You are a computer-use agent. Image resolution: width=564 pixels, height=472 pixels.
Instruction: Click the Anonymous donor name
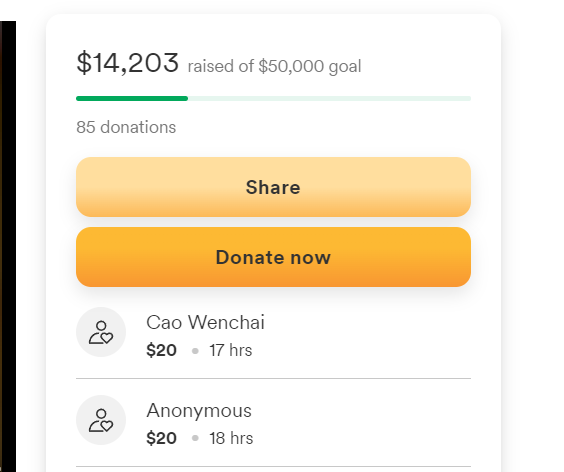click(x=199, y=410)
